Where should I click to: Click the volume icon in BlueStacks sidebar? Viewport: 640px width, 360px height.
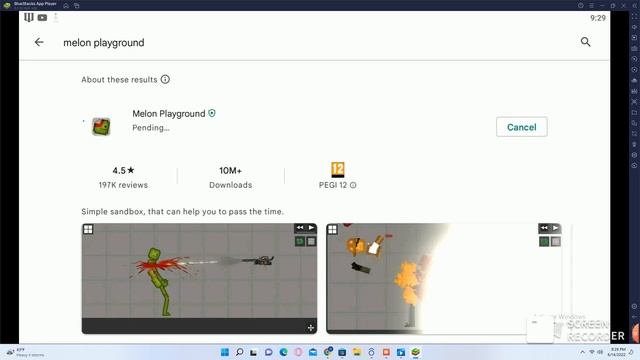coord(634,27)
